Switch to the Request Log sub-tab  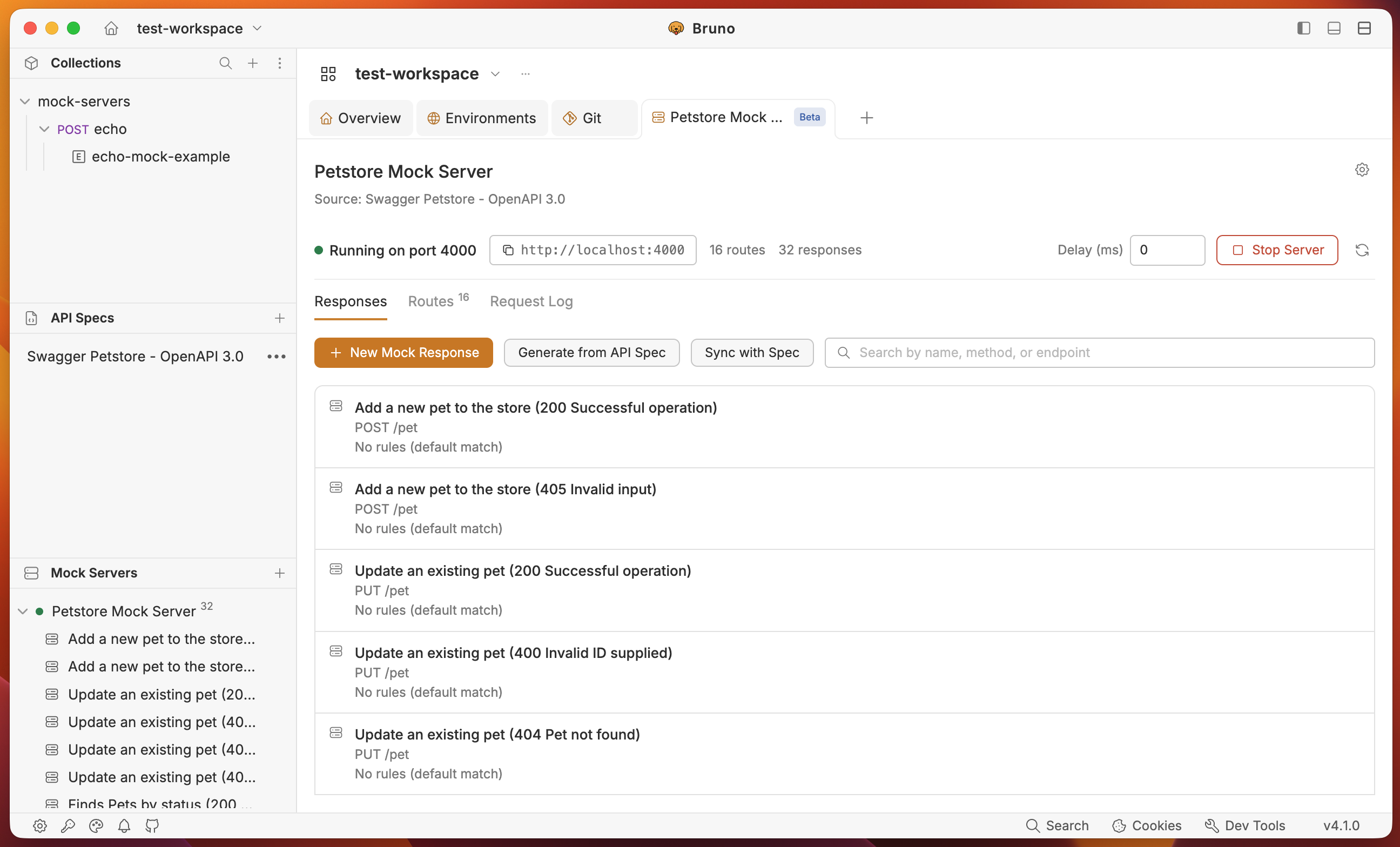pos(531,301)
